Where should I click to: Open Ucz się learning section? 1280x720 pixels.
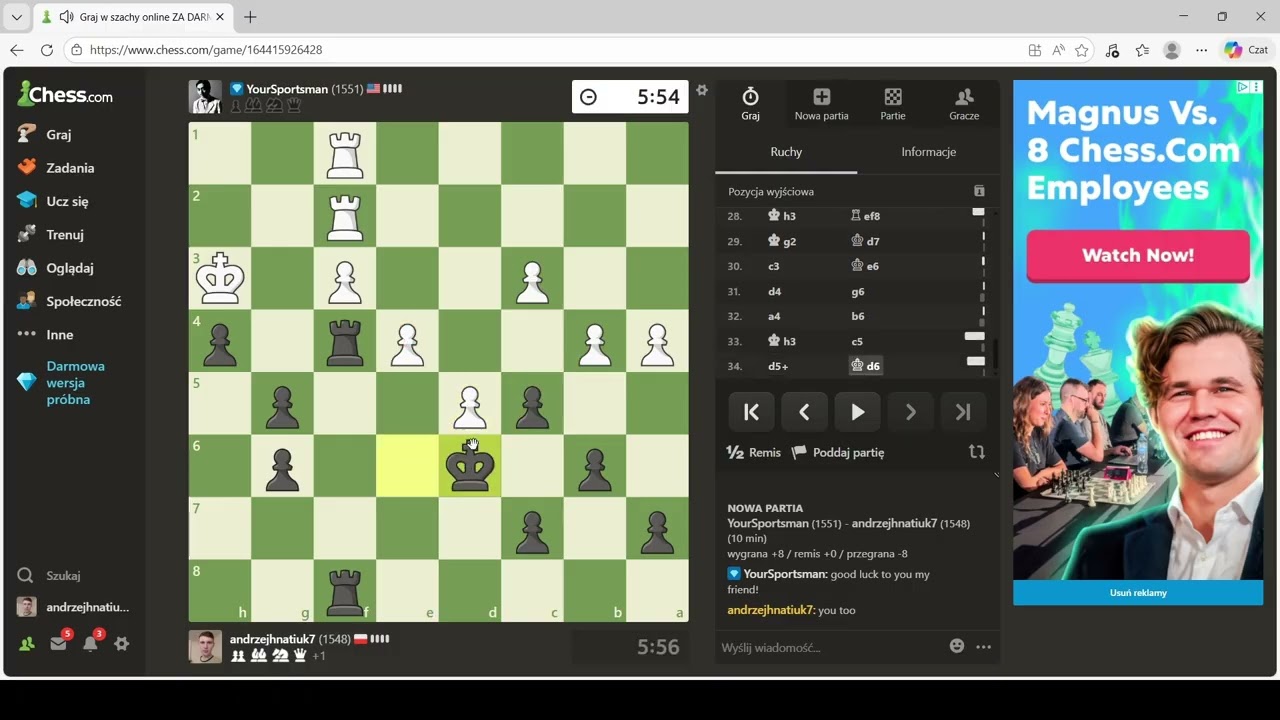tap(53, 201)
